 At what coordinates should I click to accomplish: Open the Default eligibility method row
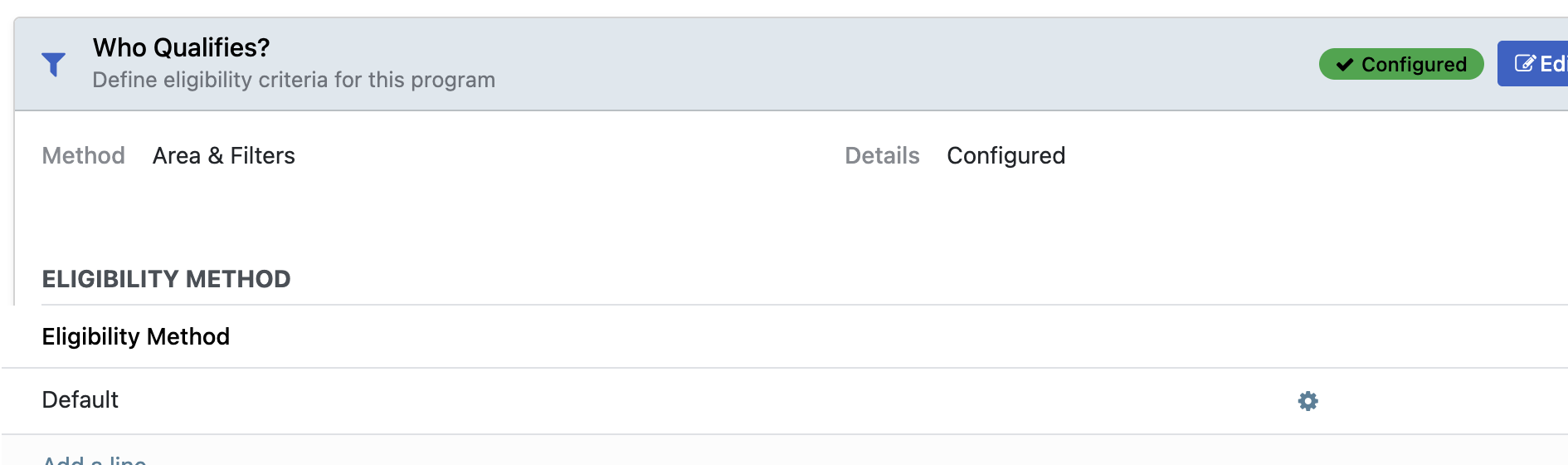coord(581,400)
